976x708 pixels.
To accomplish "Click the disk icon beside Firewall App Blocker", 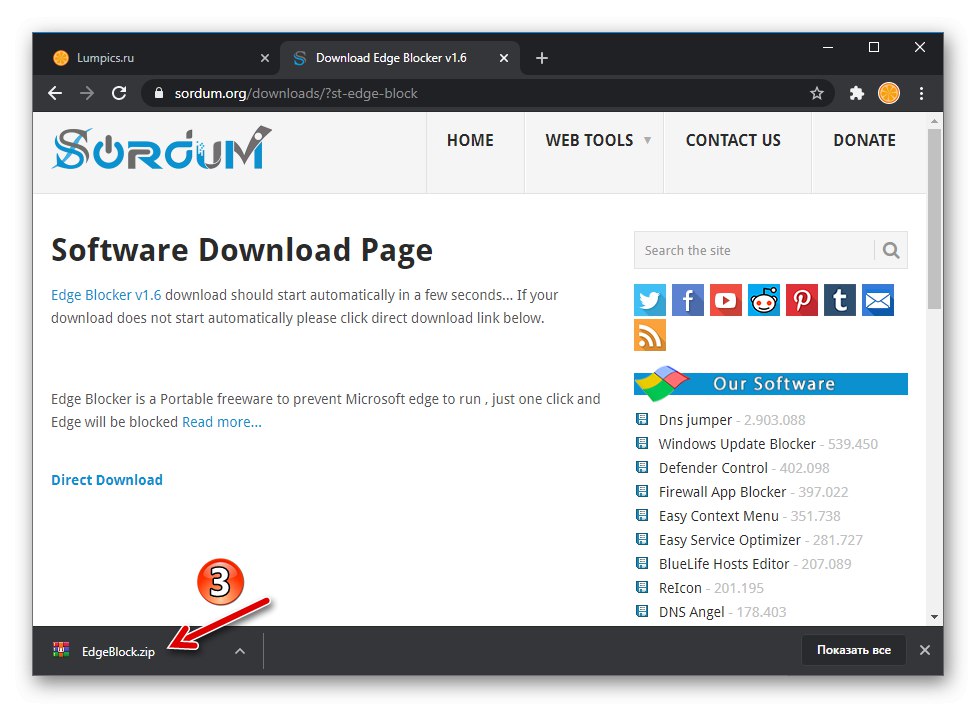I will 642,491.
